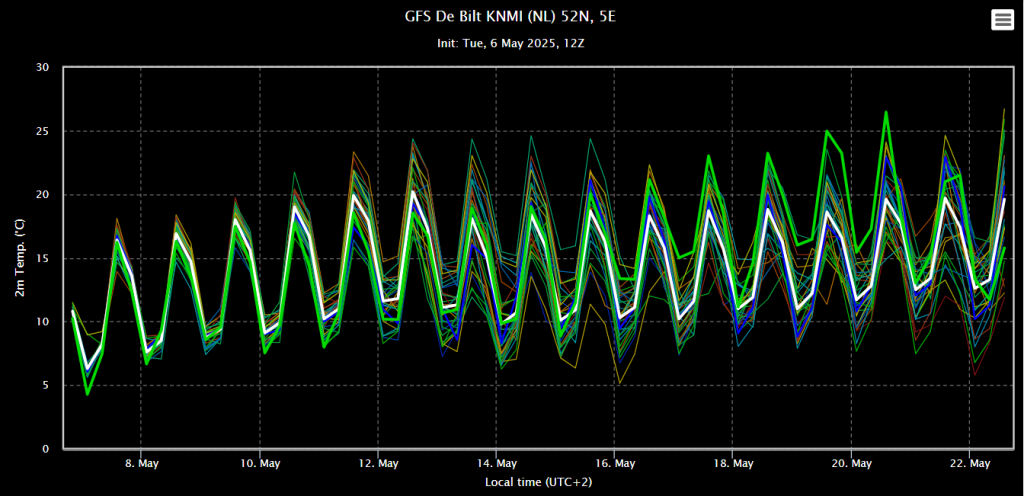Click the y-axis title '2m Temp. (°C)'
This screenshot has height=496, width=1024.
coord(20,257)
